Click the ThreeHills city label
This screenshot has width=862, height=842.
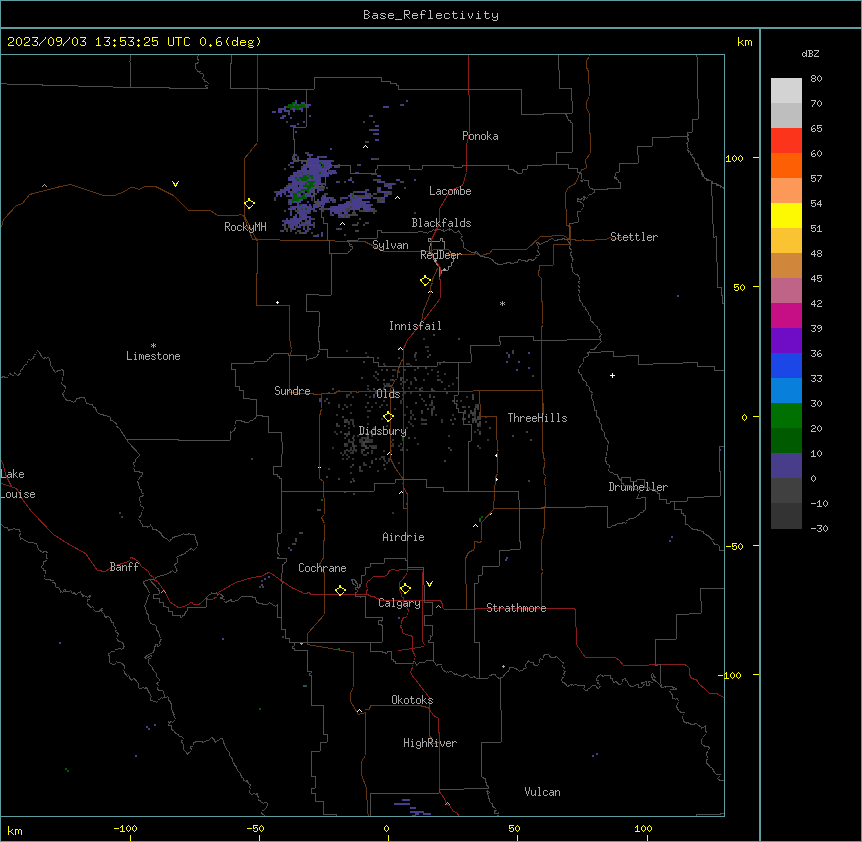(537, 418)
